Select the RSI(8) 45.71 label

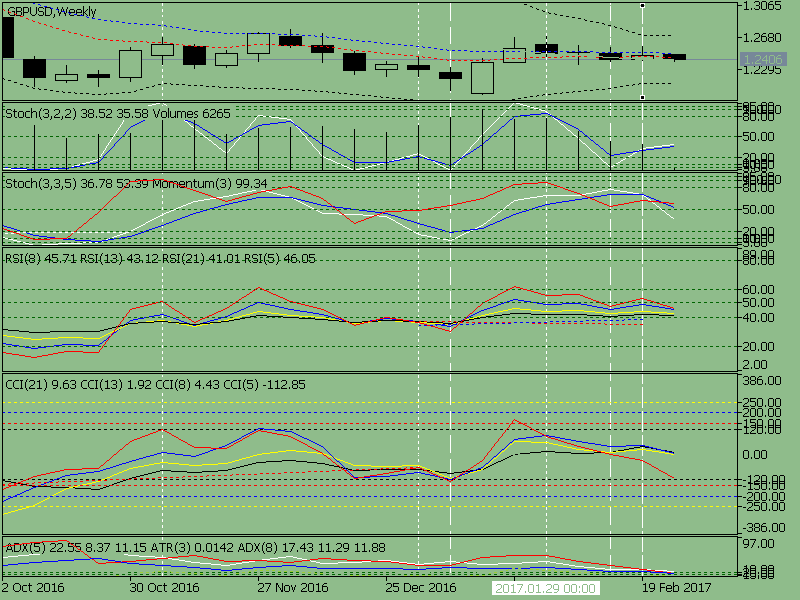(x=41, y=259)
